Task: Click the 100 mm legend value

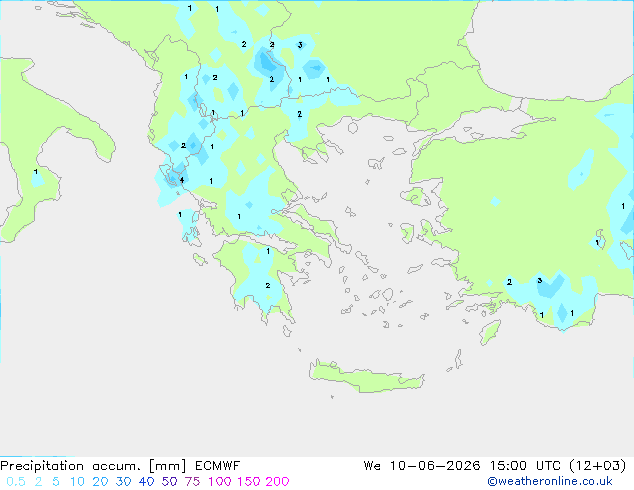Action: point(220,482)
